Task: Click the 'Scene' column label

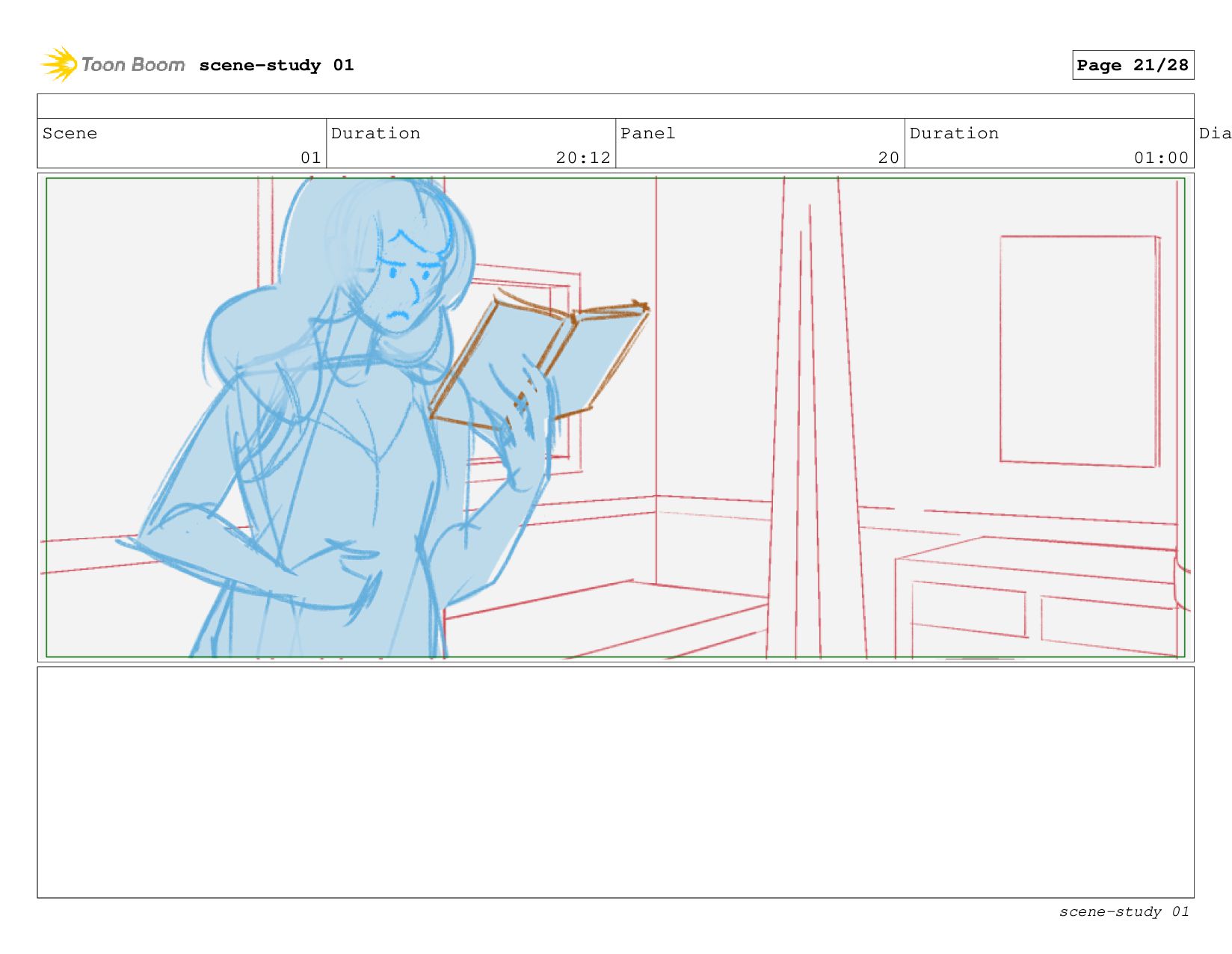Action: (70, 133)
